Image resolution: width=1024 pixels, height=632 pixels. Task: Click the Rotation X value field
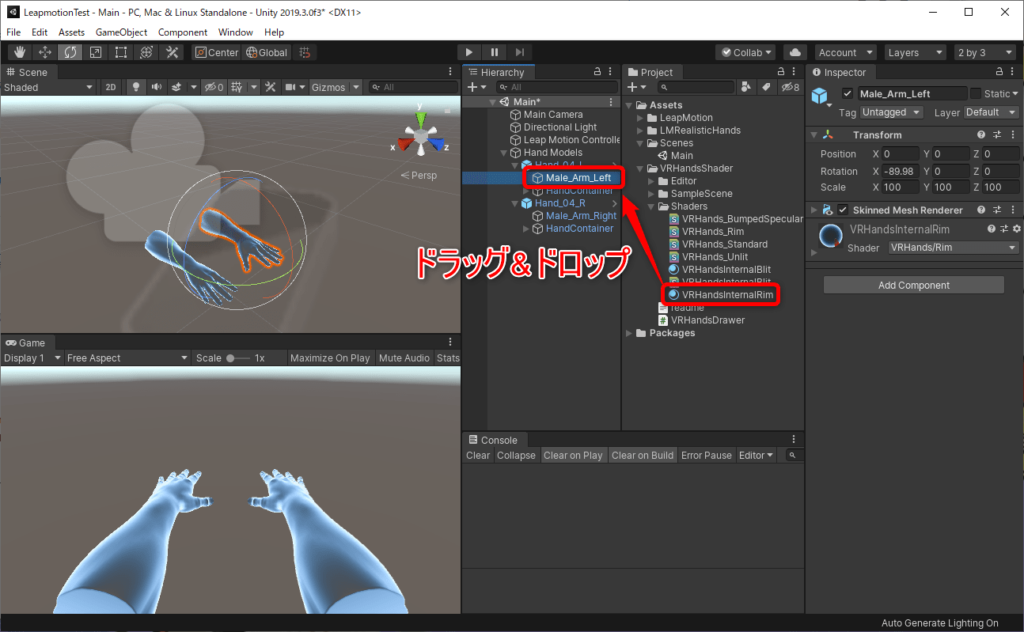coord(901,171)
